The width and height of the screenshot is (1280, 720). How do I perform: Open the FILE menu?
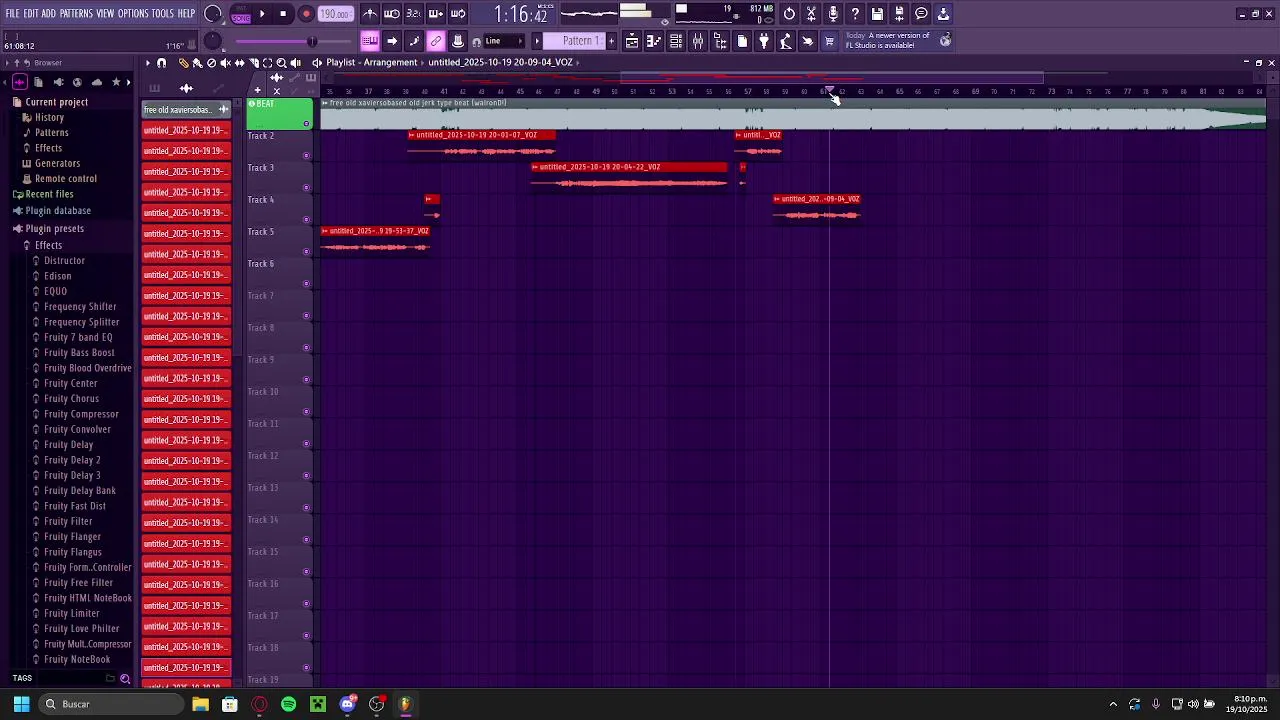click(x=13, y=14)
